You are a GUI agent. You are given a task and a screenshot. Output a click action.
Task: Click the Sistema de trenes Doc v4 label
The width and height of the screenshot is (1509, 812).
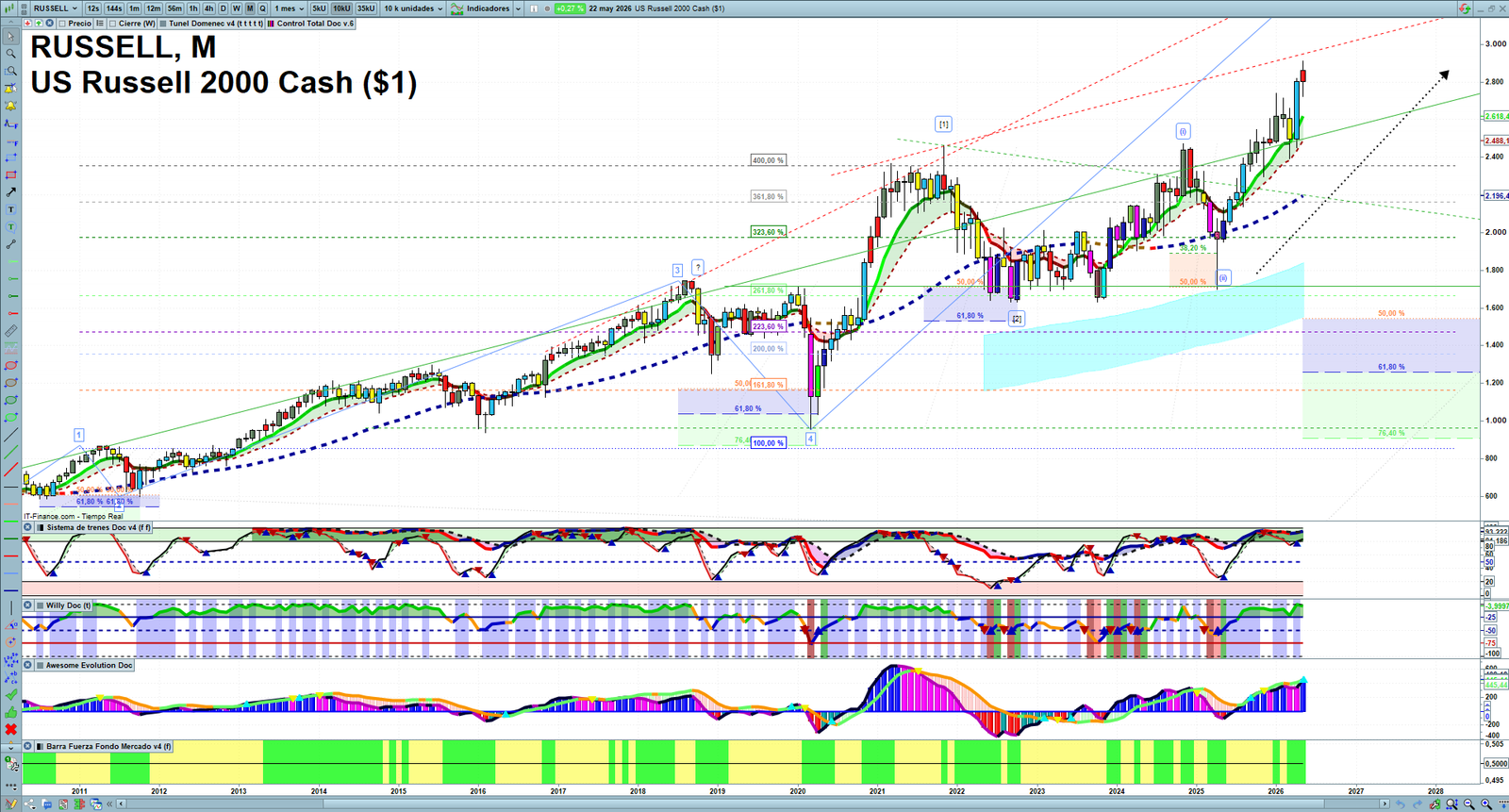pos(99,527)
